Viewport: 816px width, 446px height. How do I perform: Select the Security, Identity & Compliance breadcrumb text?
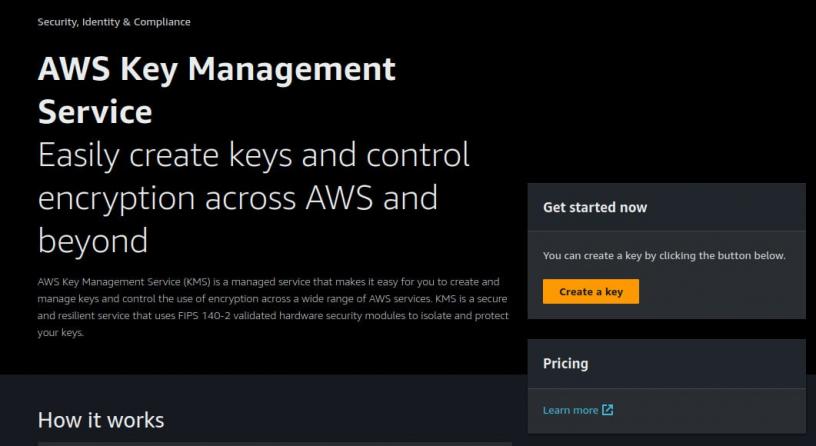coord(114,22)
